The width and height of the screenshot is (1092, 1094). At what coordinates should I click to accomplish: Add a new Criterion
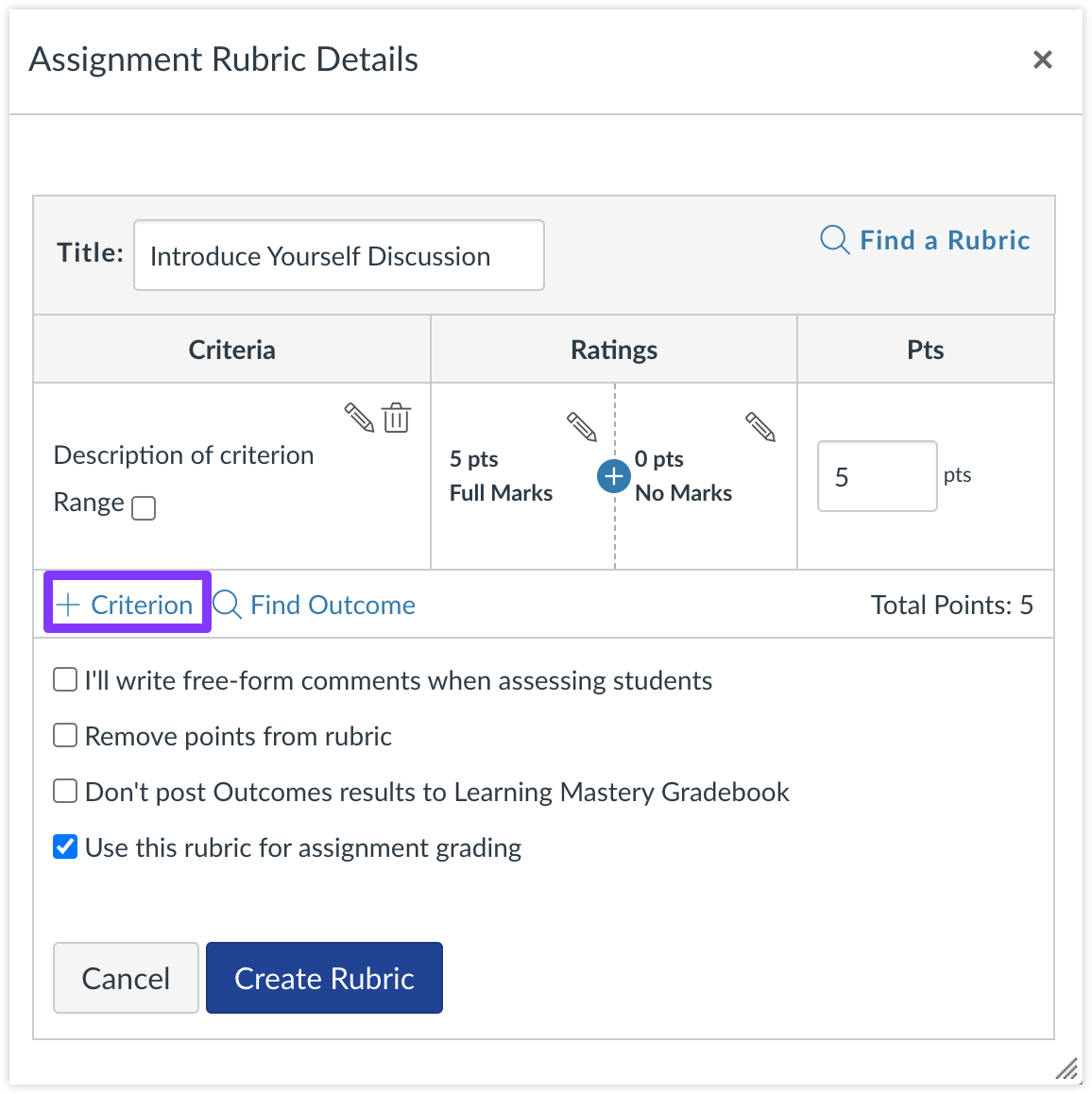(126, 605)
